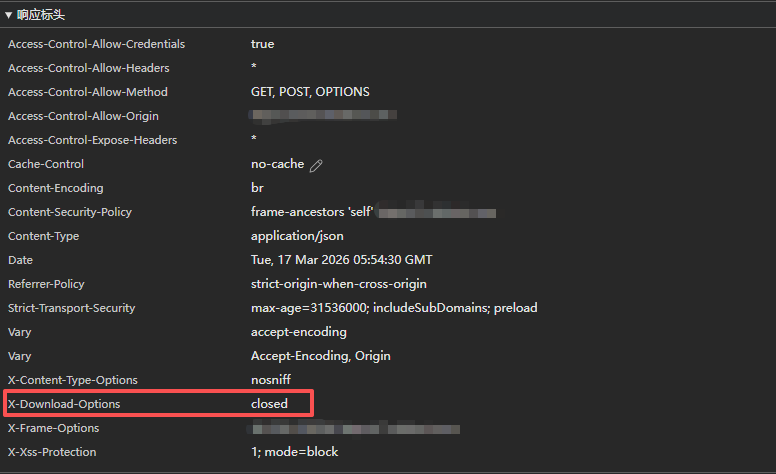This screenshot has width=776, height=474.
Task: Select the Content-Encoding value br
Action: (x=257, y=188)
